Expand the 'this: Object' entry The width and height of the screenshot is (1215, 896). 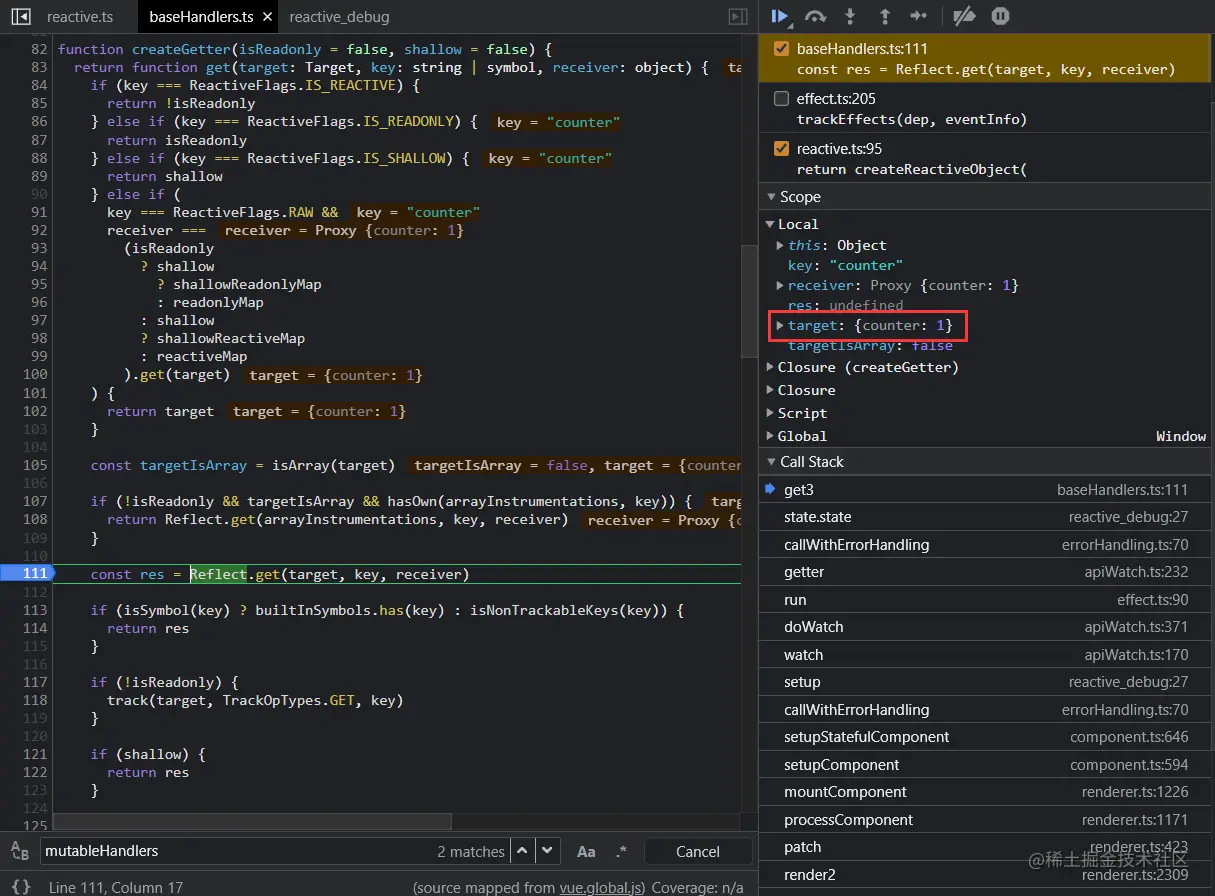[x=780, y=245]
